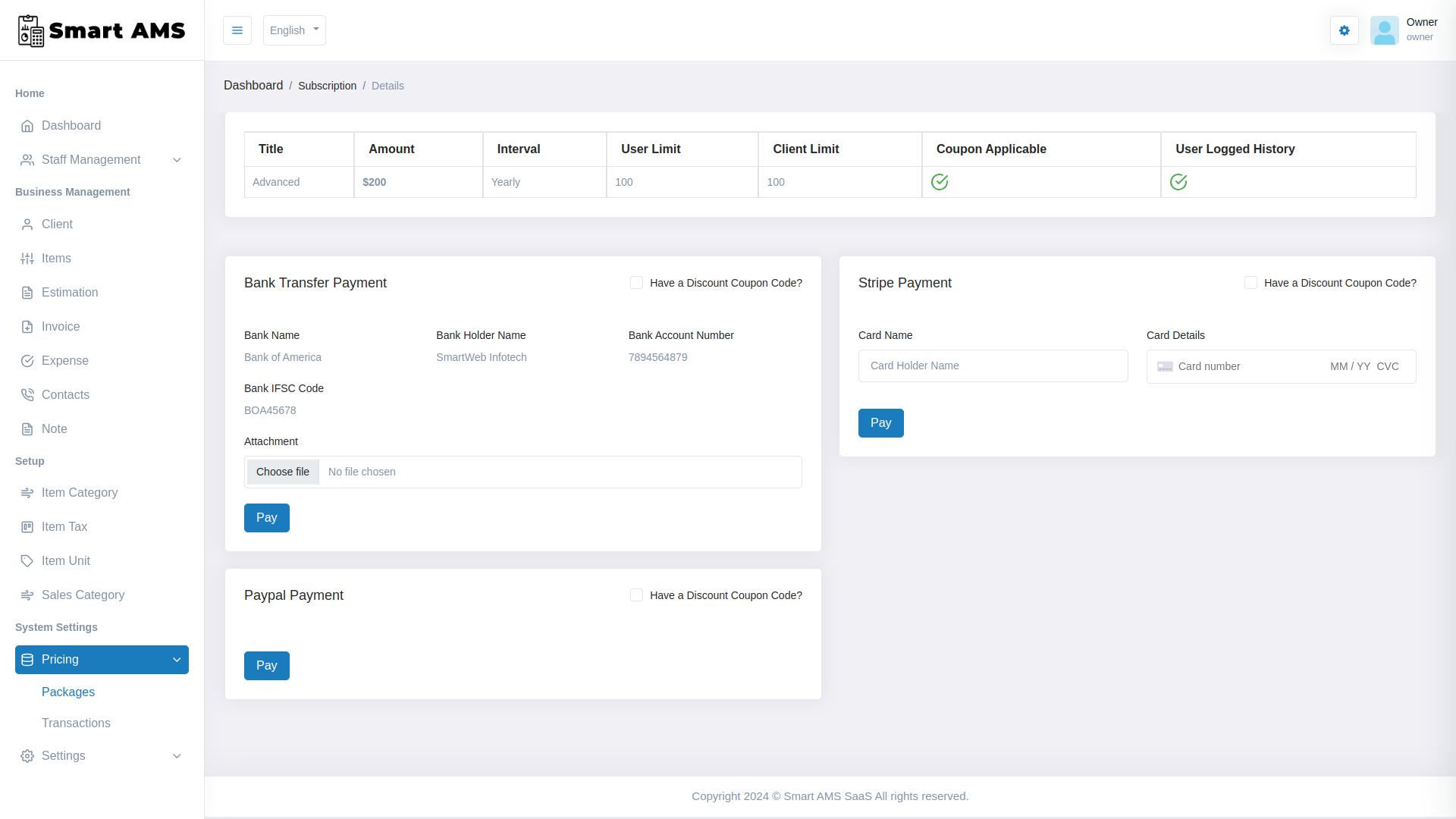Click the Estimation document icon

click(x=27, y=292)
